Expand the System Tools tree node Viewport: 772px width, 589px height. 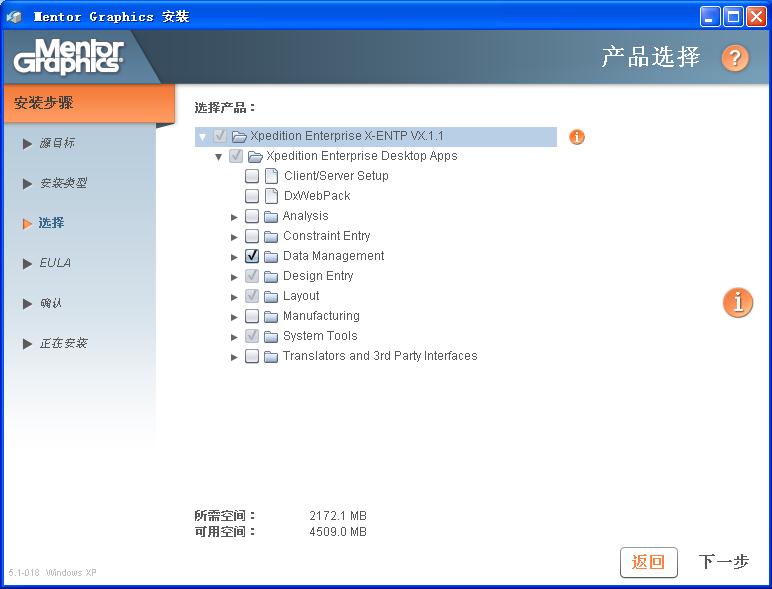pyautogui.click(x=234, y=337)
